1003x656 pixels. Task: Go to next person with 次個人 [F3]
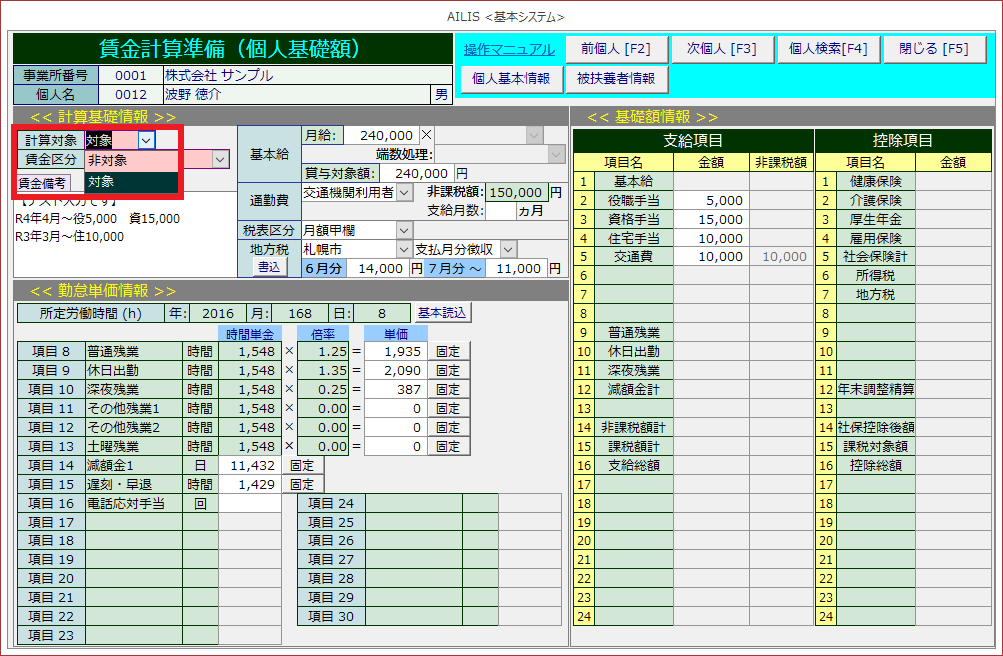coord(721,49)
